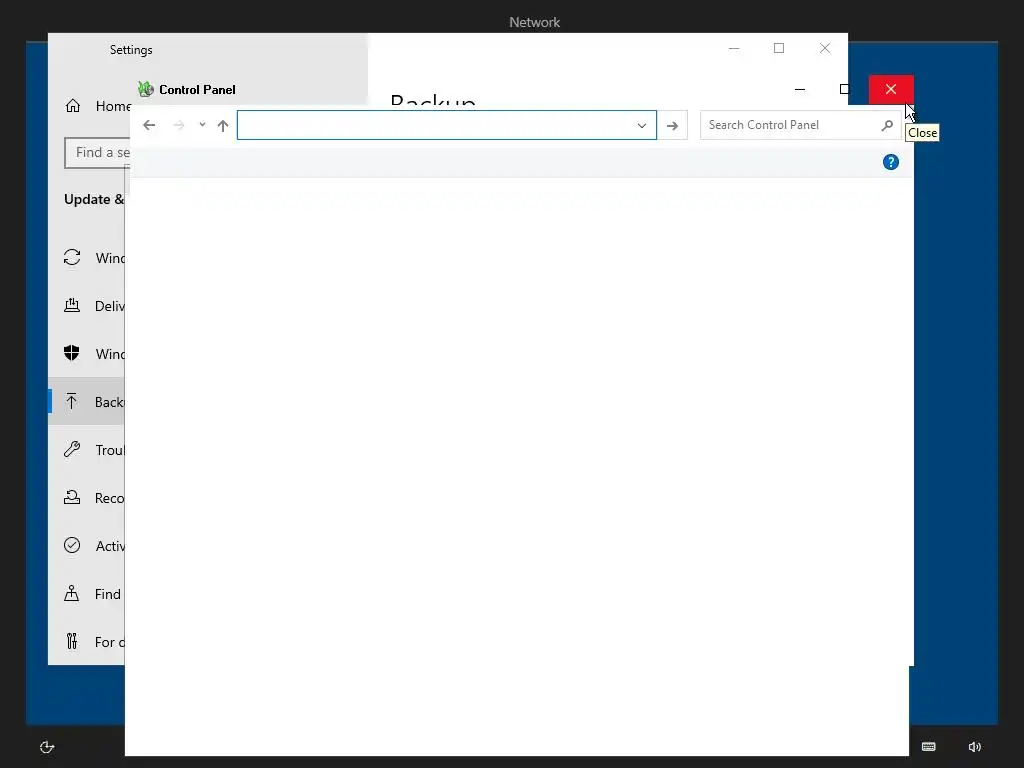The width and height of the screenshot is (1024, 768).
Task: Click the Find a setting search box
Action: tap(97, 152)
